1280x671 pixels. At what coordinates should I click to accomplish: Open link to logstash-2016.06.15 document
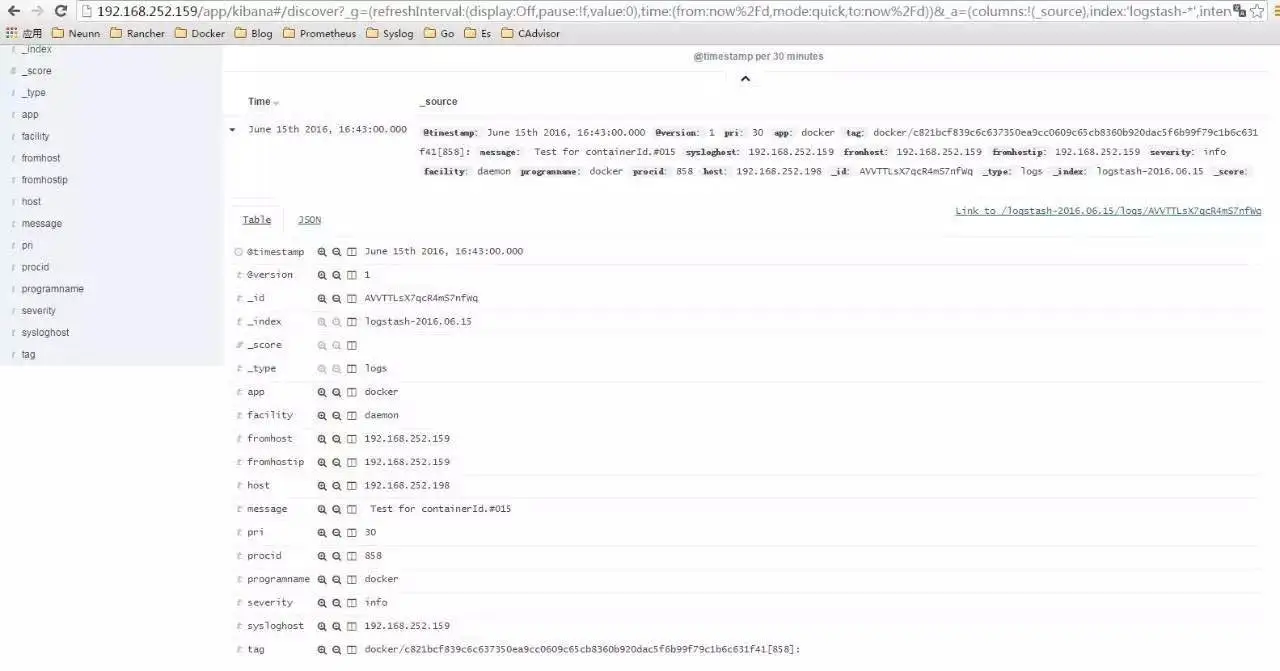pyautogui.click(x=1108, y=211)
